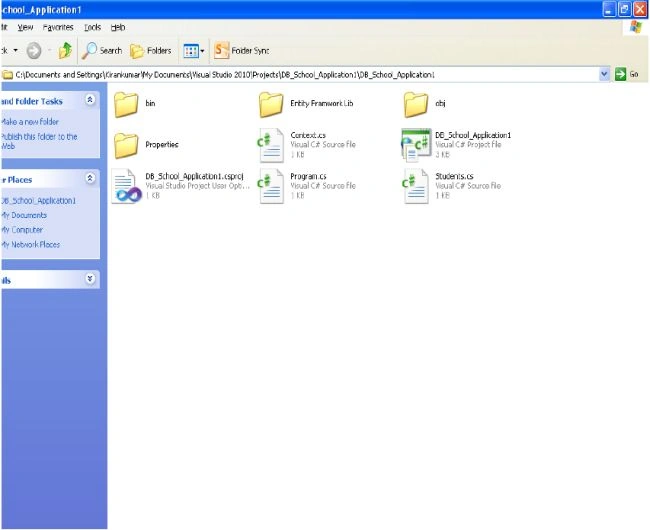650x530 pixels.
Task: Select the Entity Framework Lib folder name
Action: [322, 104]
